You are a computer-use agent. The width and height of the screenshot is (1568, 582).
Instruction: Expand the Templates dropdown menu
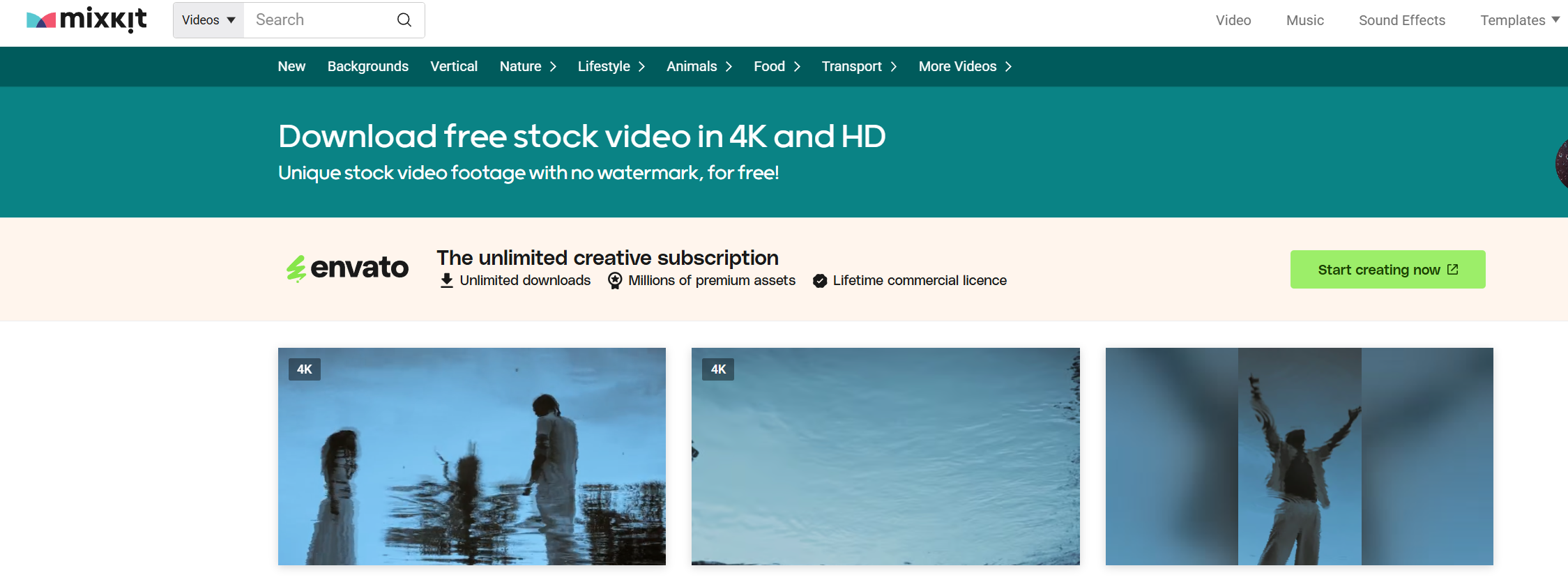click(x=1520, y=20)
